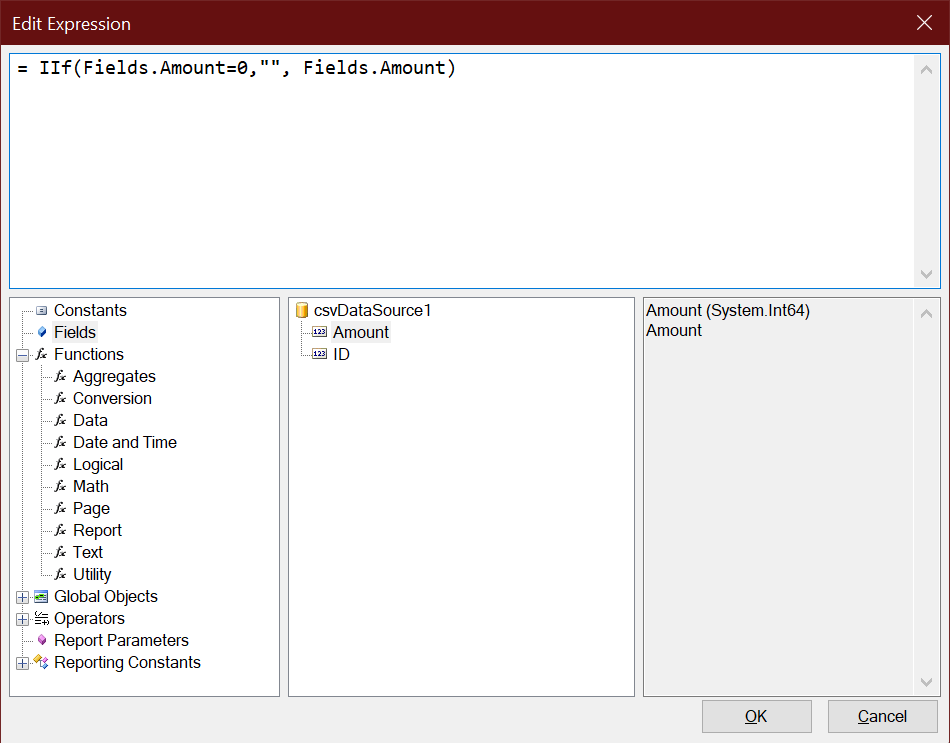Click the fx icon next to Report

pos(61,530)
